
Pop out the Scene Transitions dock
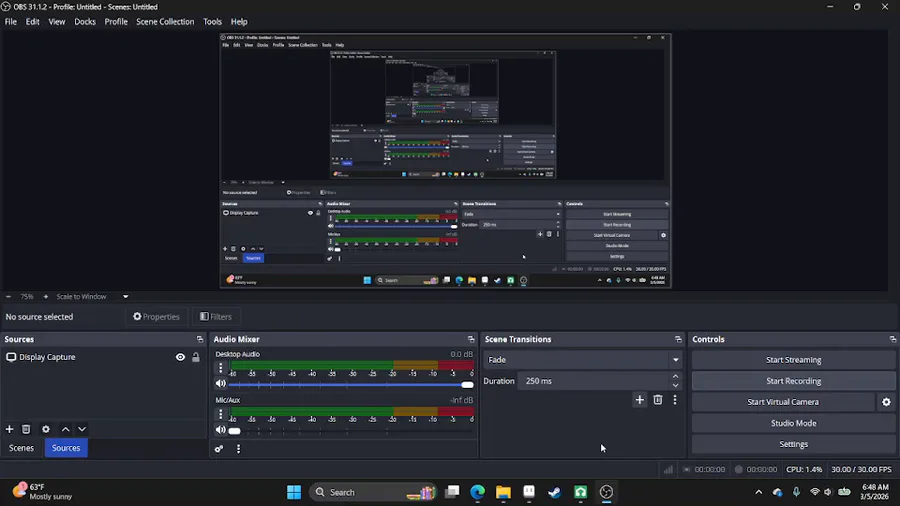pos(678,339)
